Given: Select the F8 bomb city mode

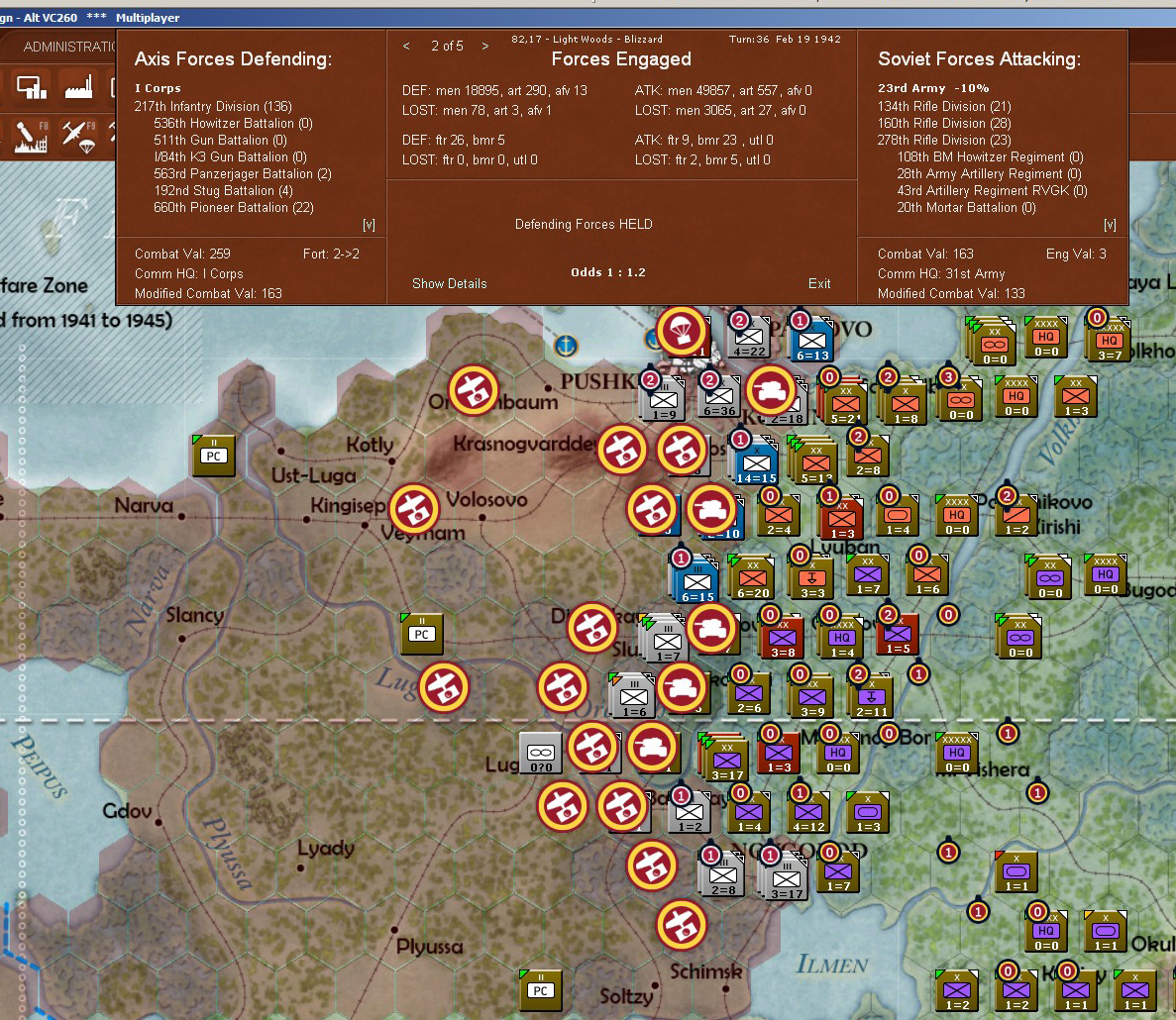Looking at the screenshot, I should tap(31, 137).
